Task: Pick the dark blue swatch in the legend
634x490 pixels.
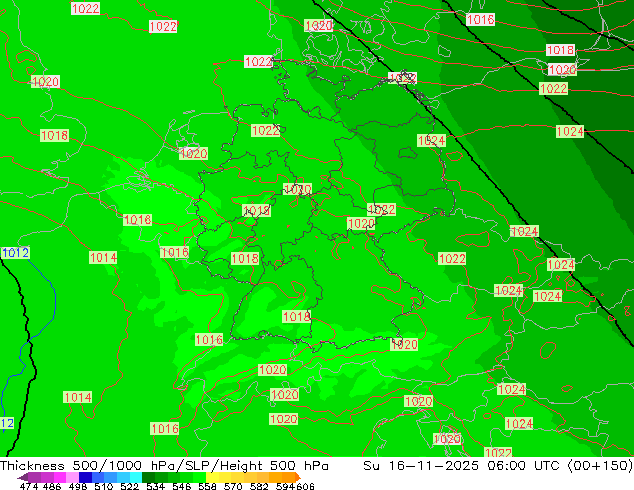Action: pyautogui.click(x=85, y=477)
